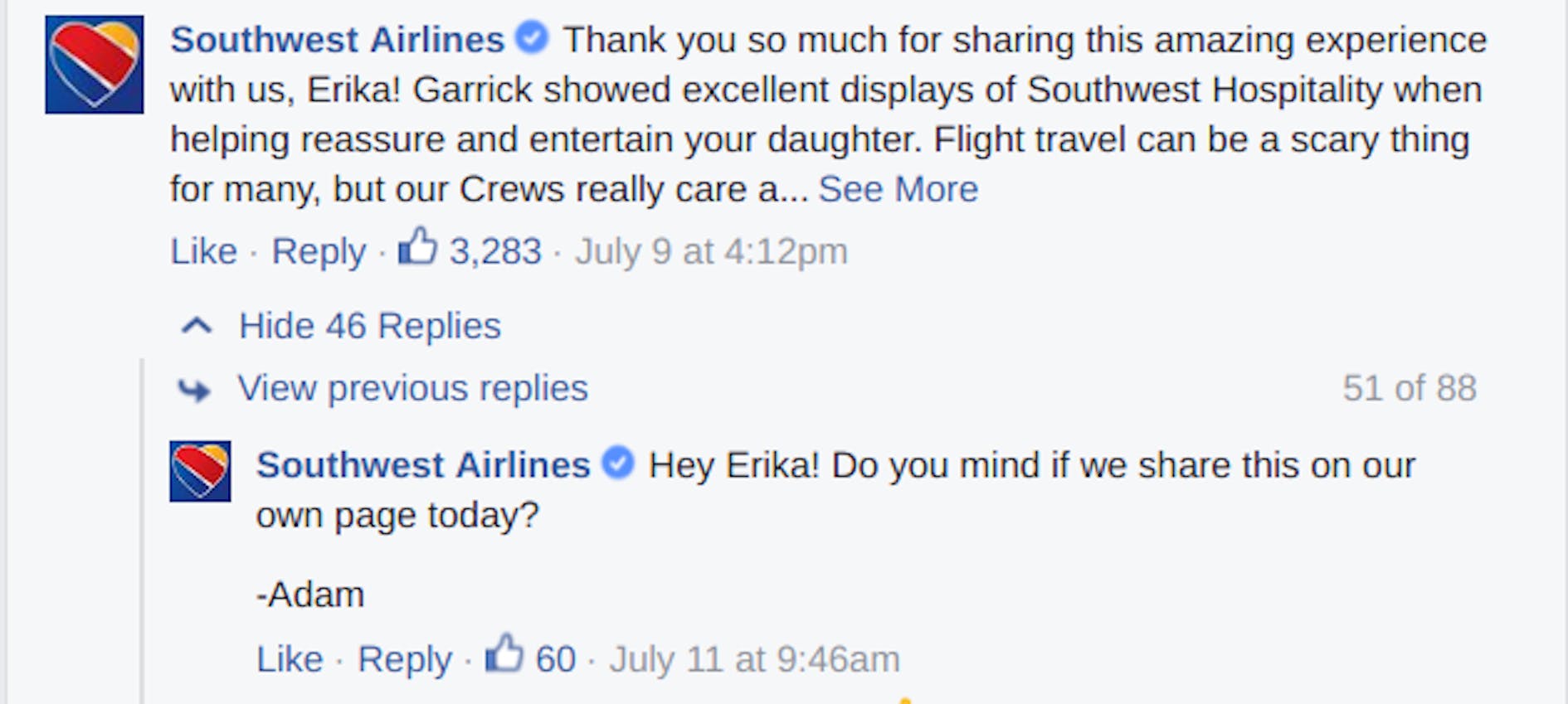This screenshot has height=704, width=1568.
Task: Open the July 11 at 9:46am timestamp
Action: click(x=754, y=659)
